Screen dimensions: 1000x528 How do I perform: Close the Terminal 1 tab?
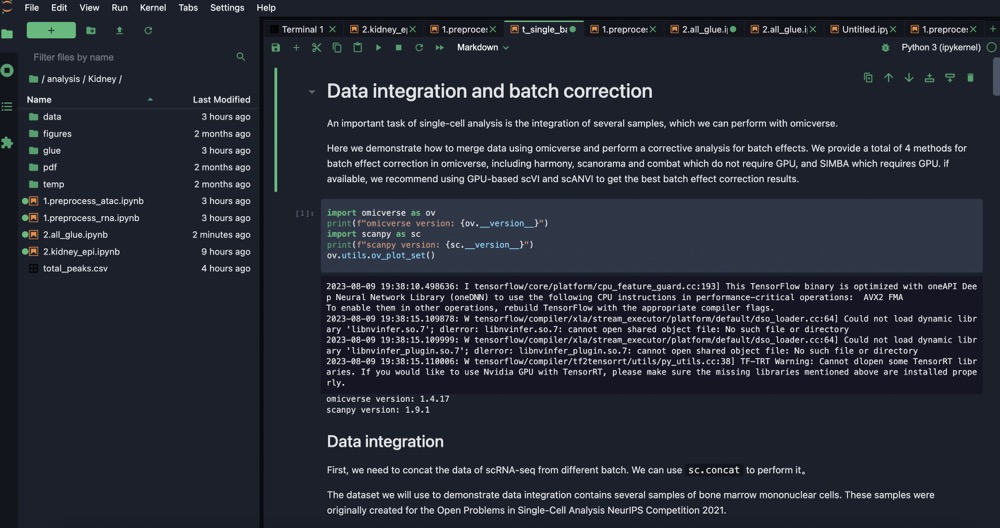(x=332, y=29)
